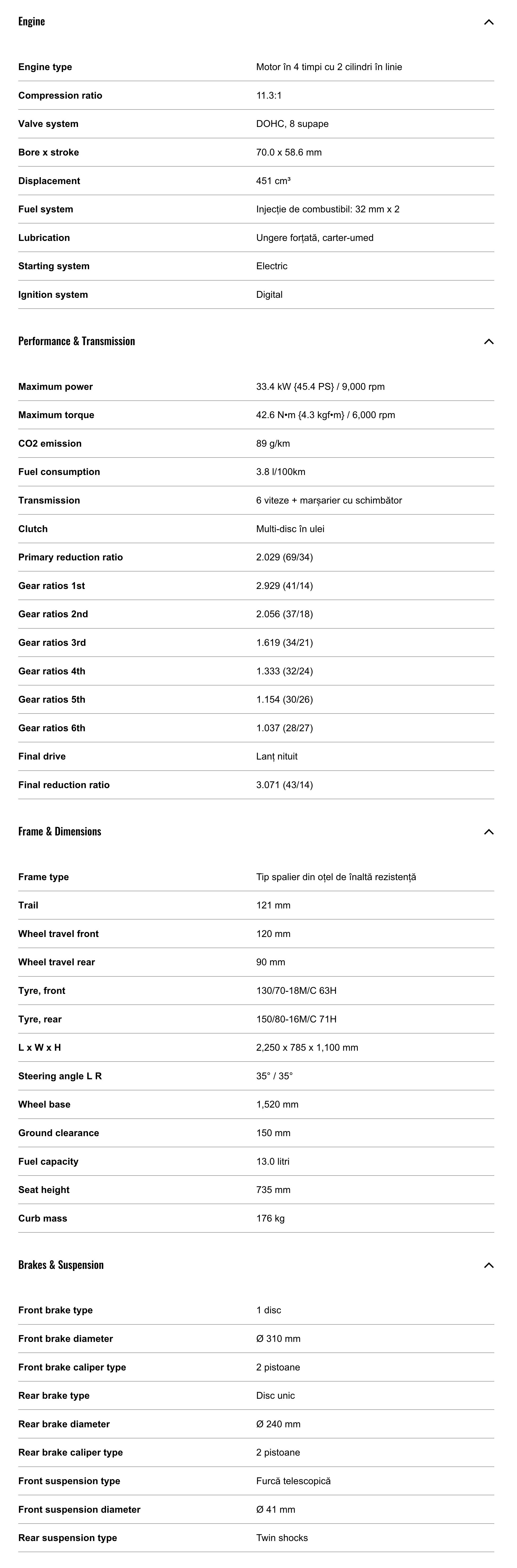Screen dimensions: 517x1568
Task: Click the Seat height 735 mm value
Action: click(273, 1190)
